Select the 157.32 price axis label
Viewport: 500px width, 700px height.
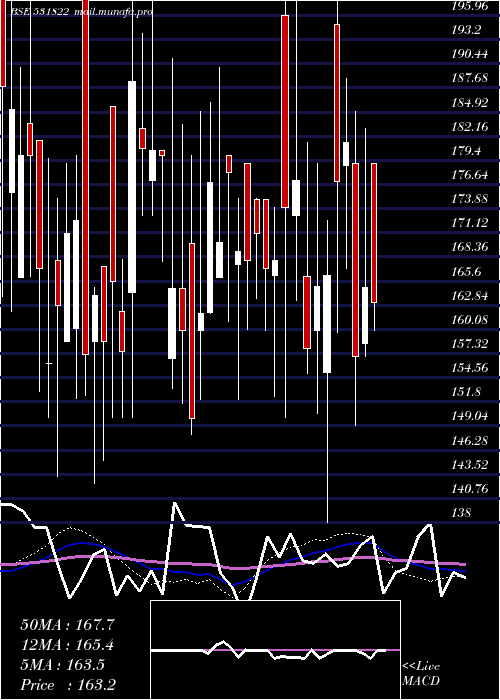click(470, 344)
